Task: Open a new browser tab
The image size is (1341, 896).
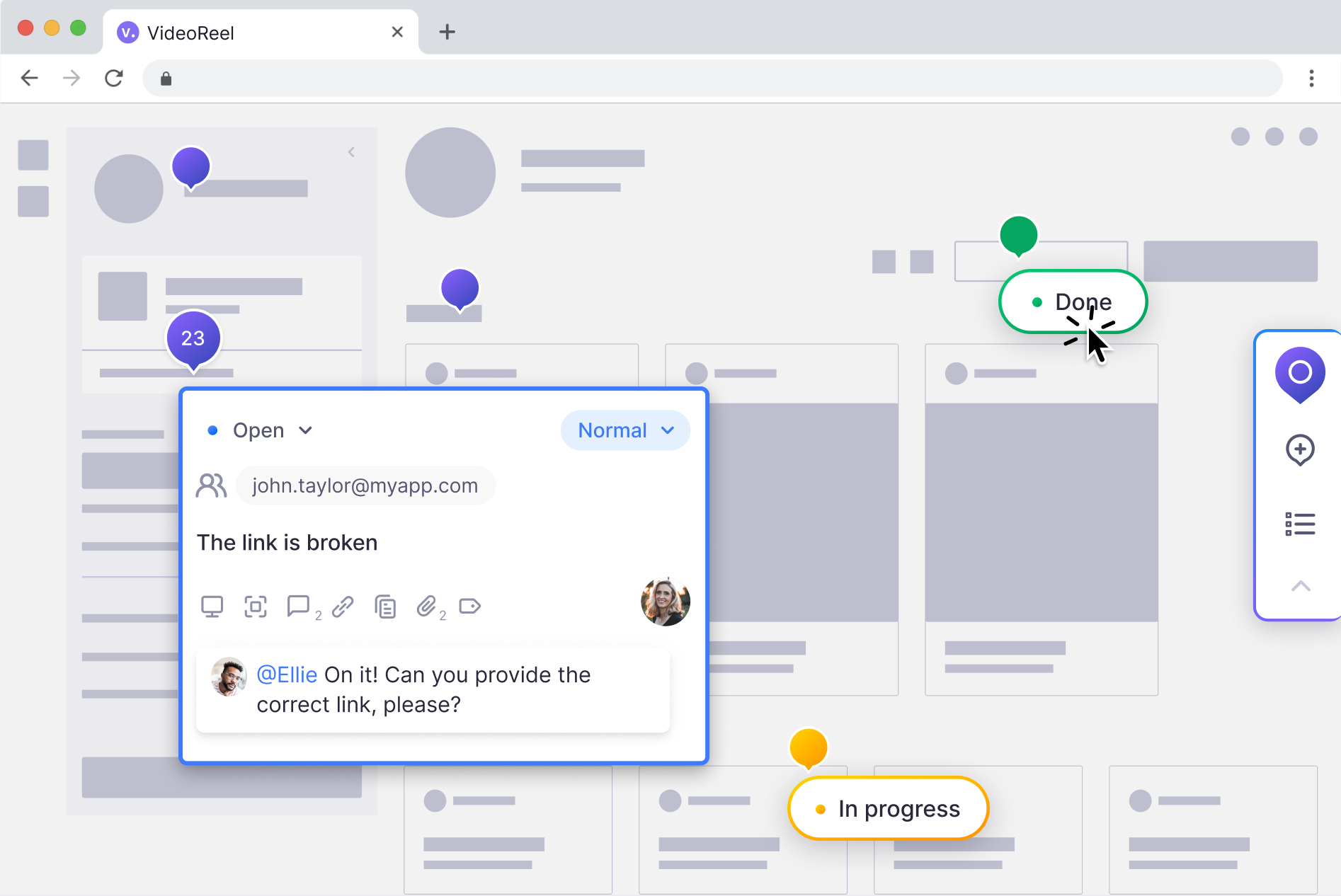Action: (x=447, y=32)
